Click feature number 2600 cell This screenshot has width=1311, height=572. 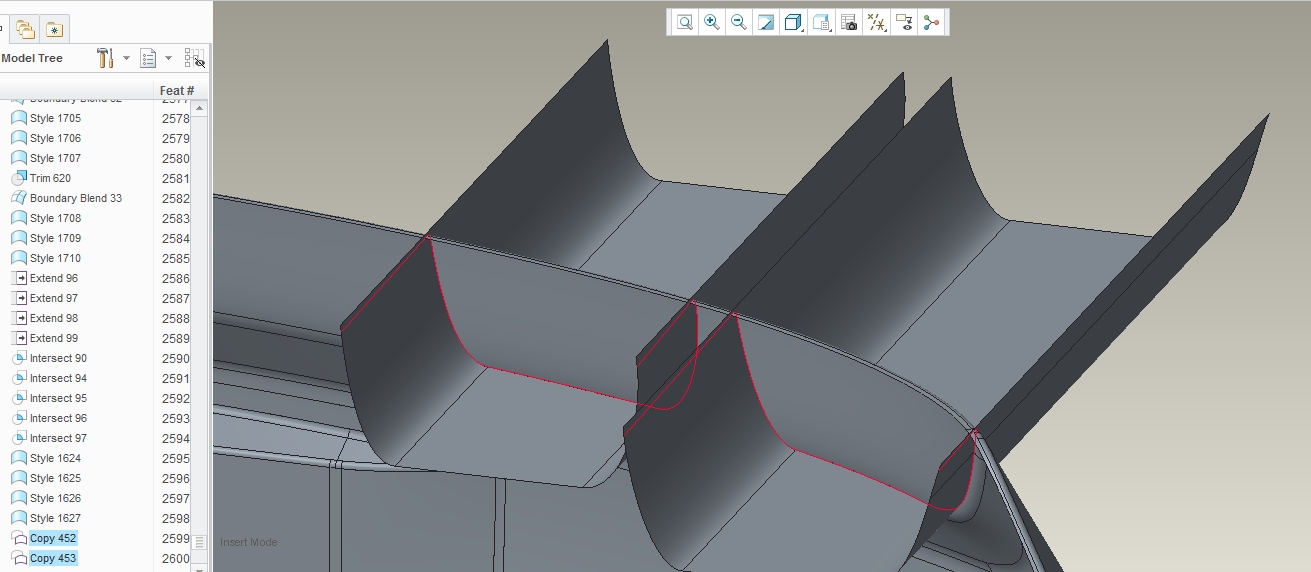coord(175,558)
